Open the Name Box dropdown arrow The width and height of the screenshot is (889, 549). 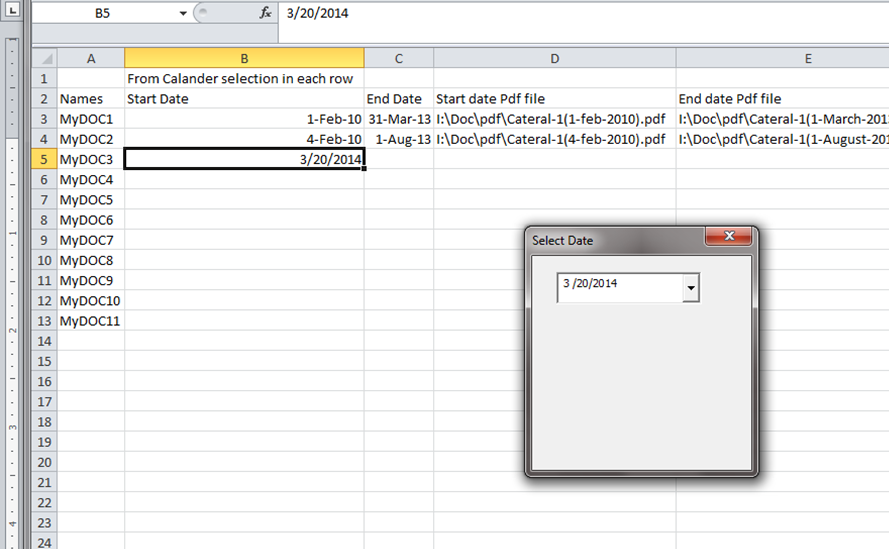pyautogui.click(x=182, y=14)
